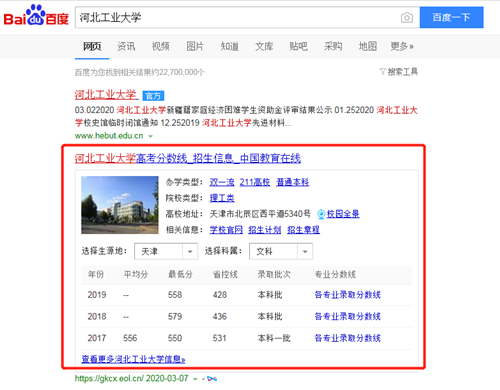Open the 选择科属 dropdown showing 文科

281,251
